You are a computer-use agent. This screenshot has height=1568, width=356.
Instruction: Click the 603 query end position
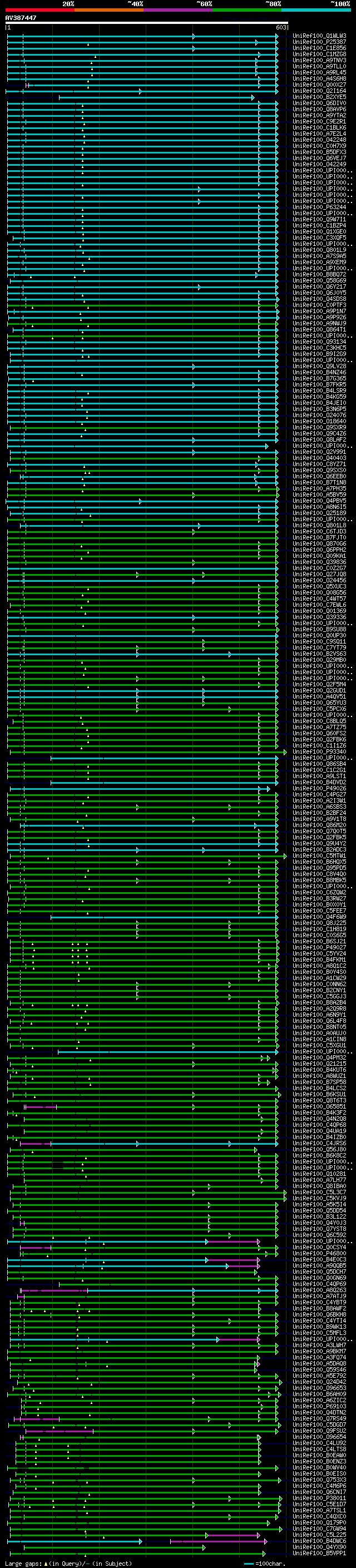281,28
